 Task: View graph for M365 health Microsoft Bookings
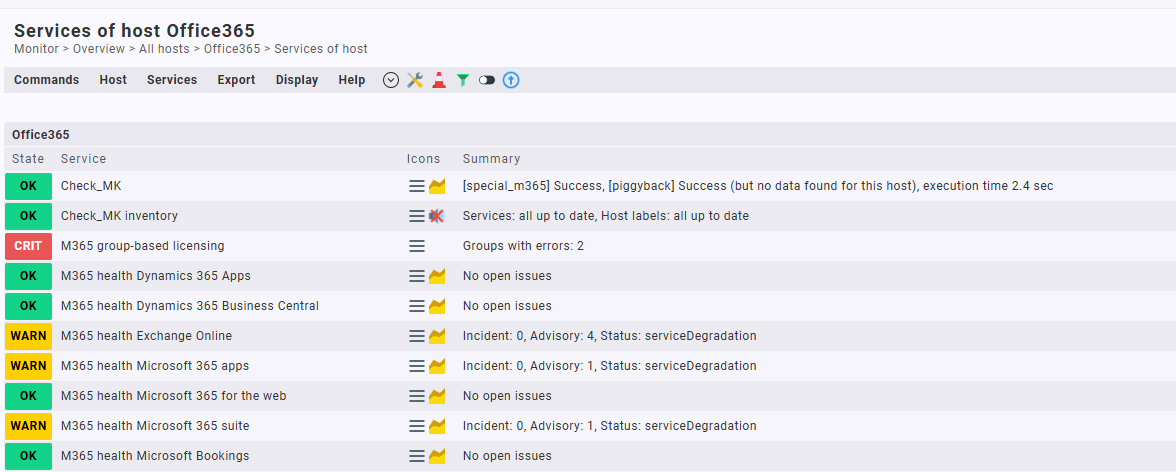tap(437, 456)
